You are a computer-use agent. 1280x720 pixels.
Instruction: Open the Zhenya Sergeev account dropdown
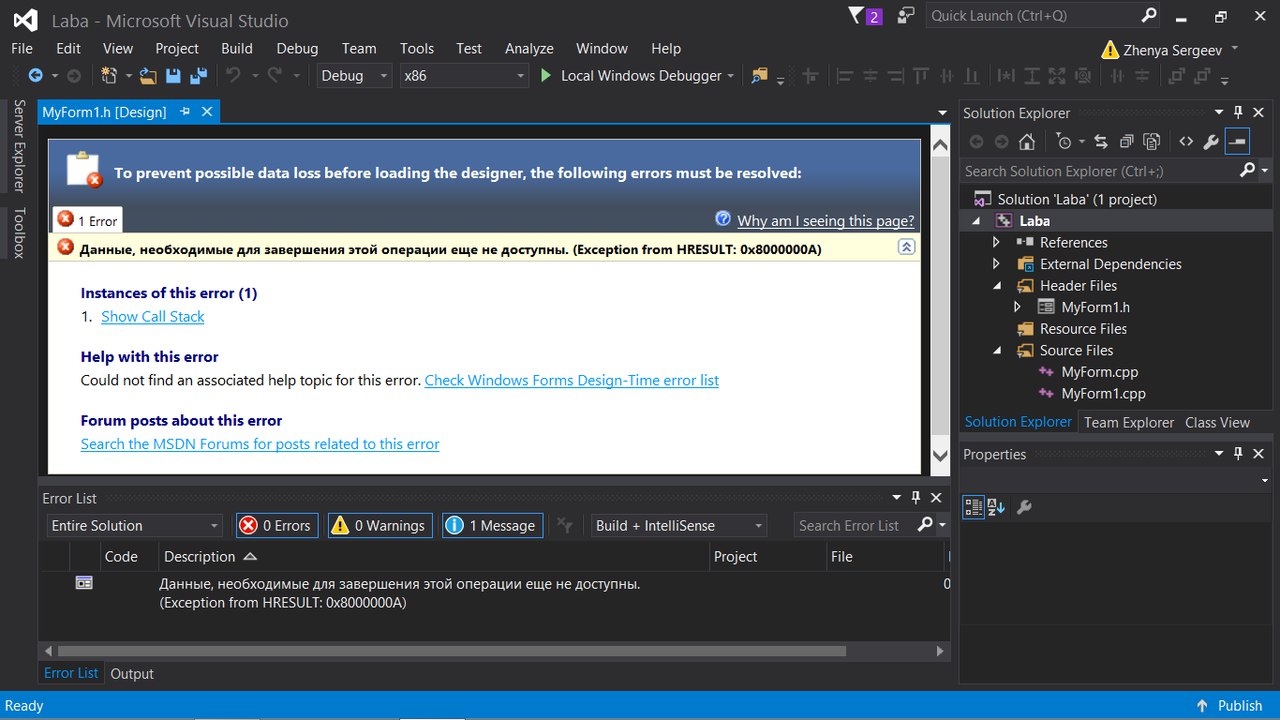coord(1234,48)
